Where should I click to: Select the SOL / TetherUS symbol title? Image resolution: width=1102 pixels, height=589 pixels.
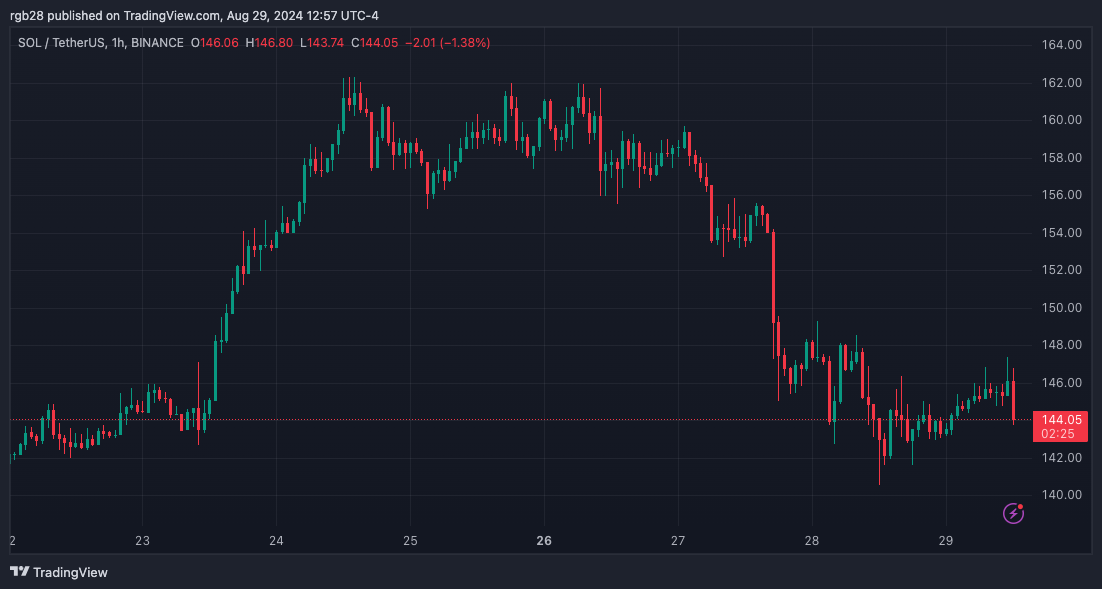61,43
